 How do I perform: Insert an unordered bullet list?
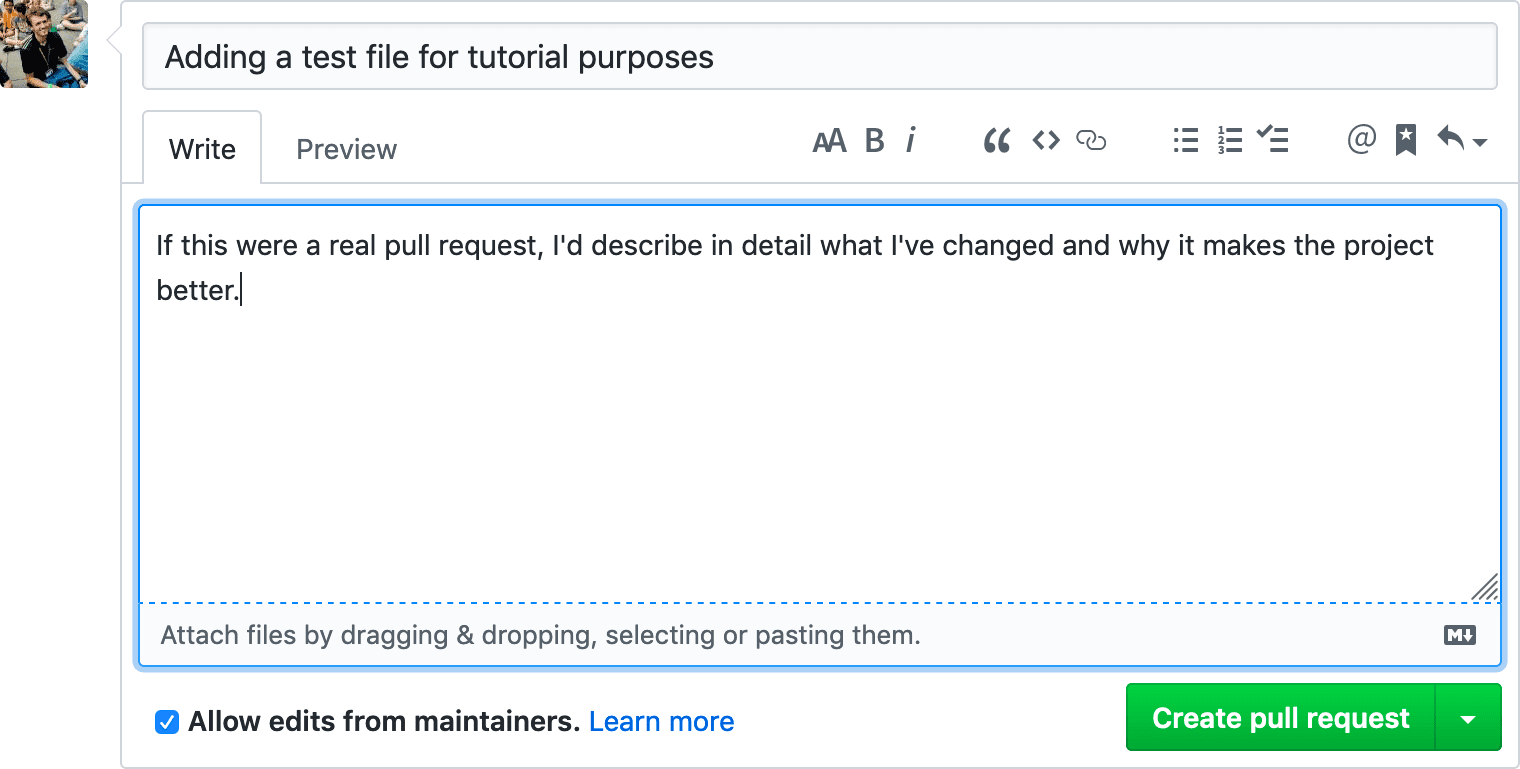tap(1184, 141)
